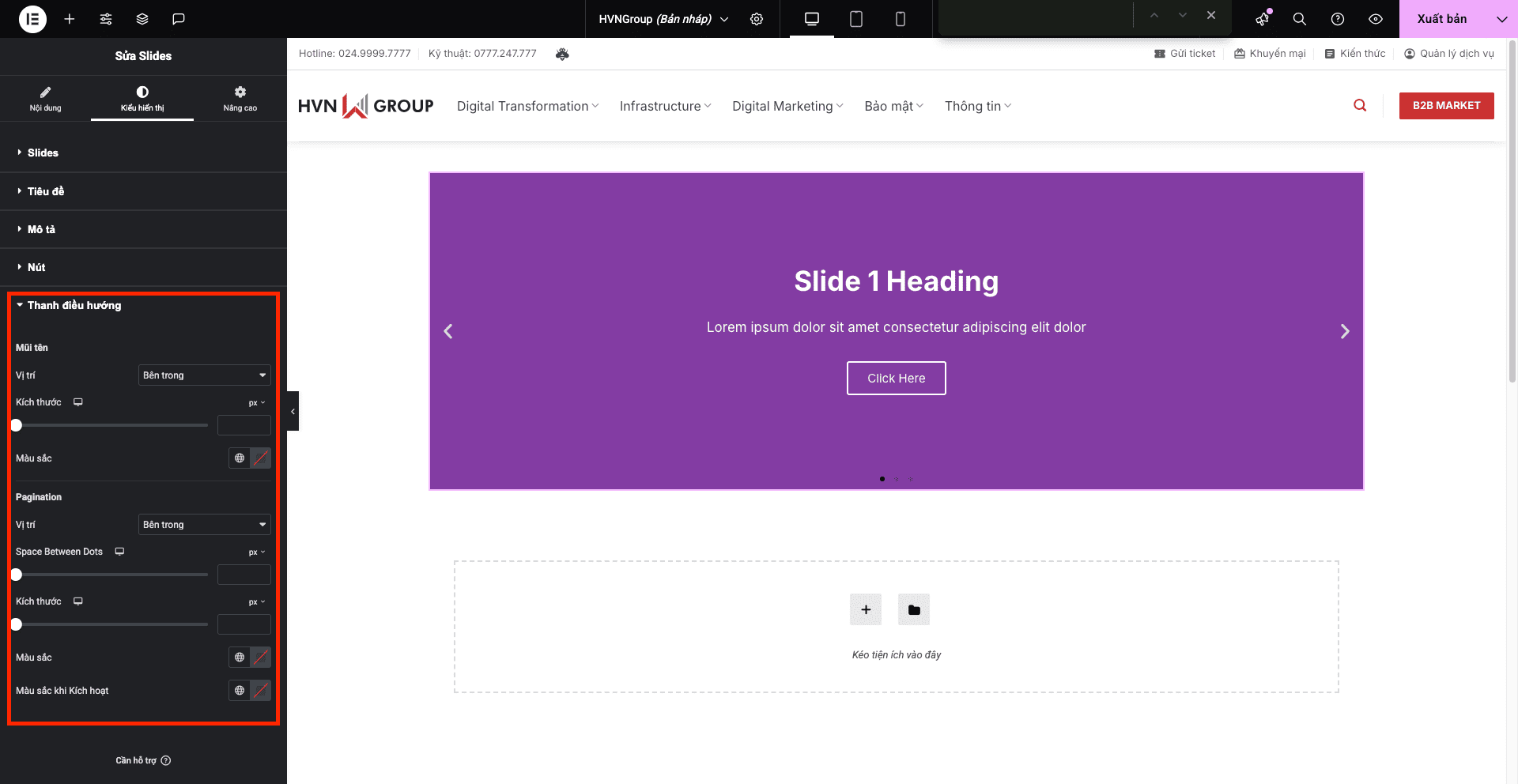Click the Elementor logo icon

pyautogui.click(x=32, y=19)
